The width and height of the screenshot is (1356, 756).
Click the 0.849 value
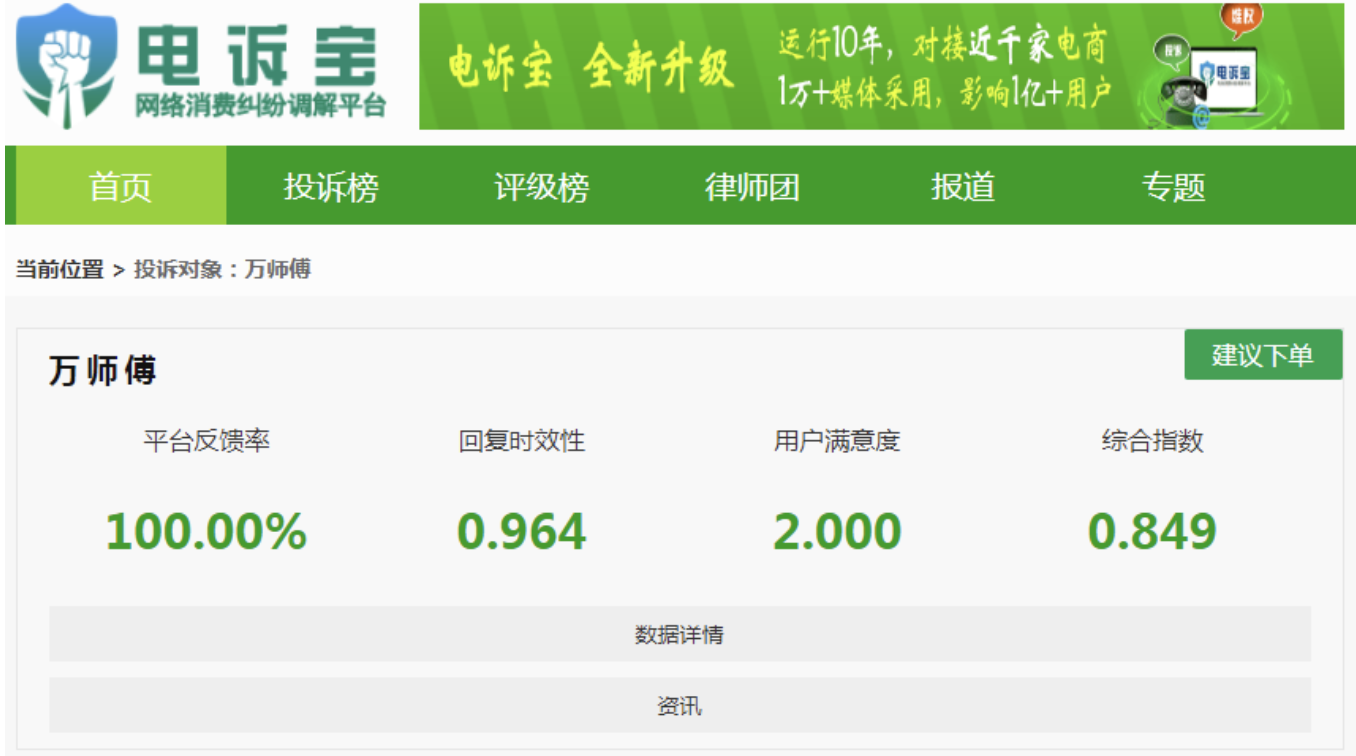(1153, 531)
